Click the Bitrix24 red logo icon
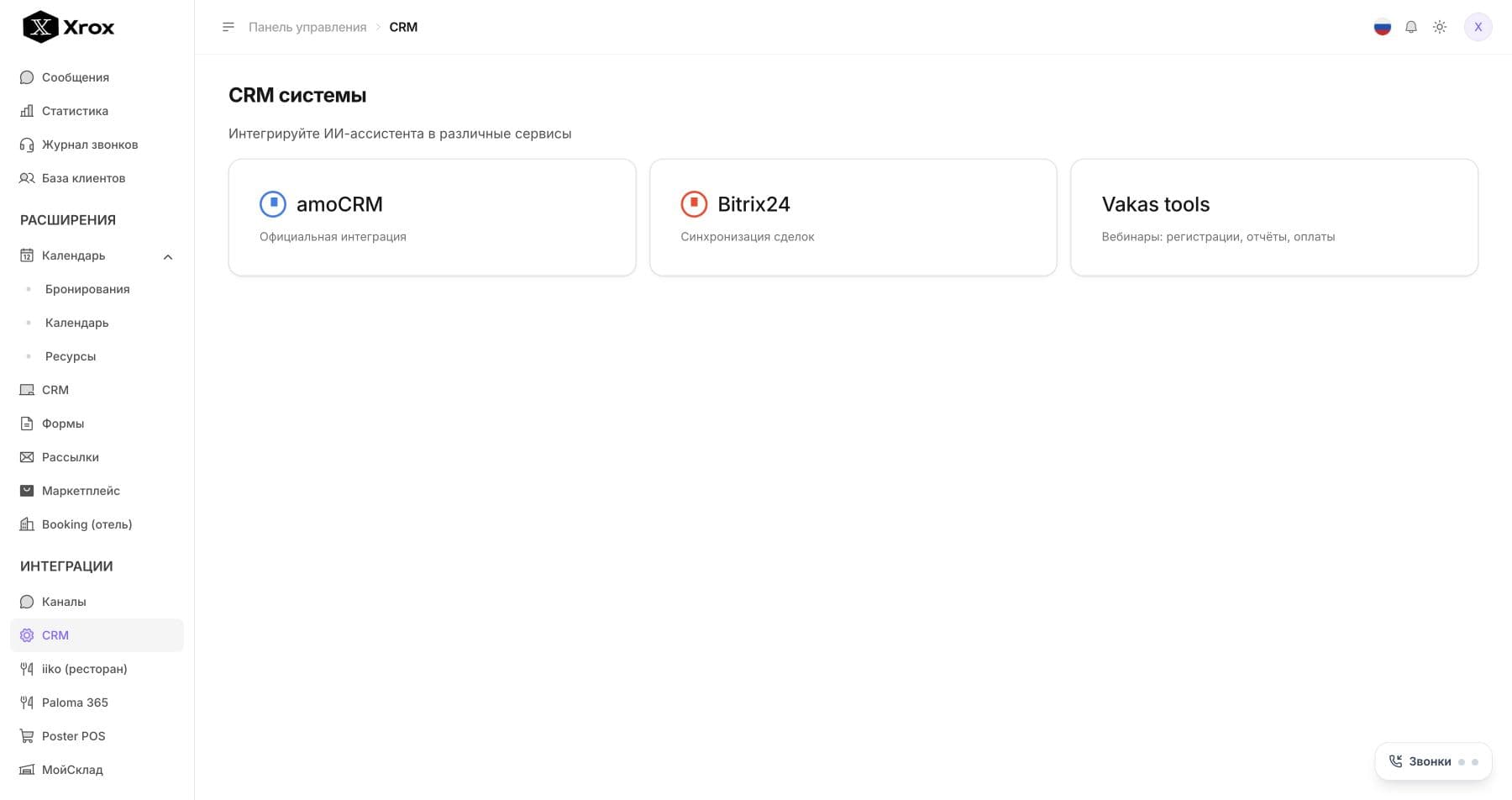Viewport: 1512px width, 800px height. pos(694,204)
